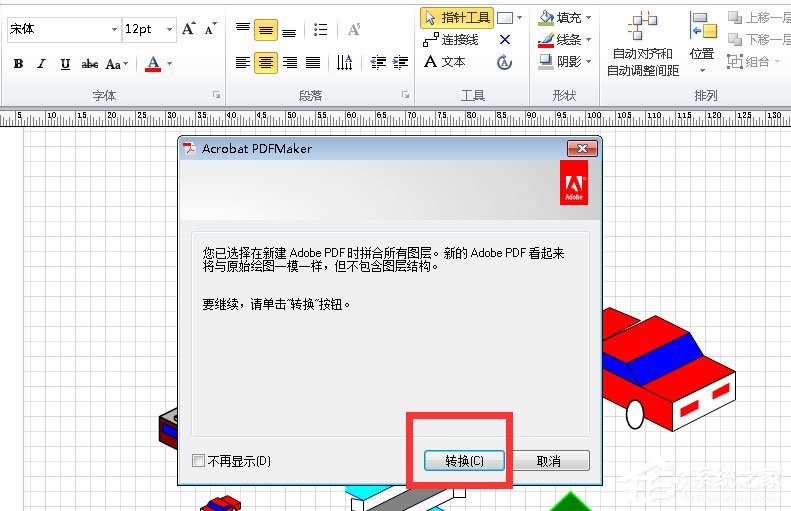
Task: Justify paragraph text
Action: coord(313,63)
